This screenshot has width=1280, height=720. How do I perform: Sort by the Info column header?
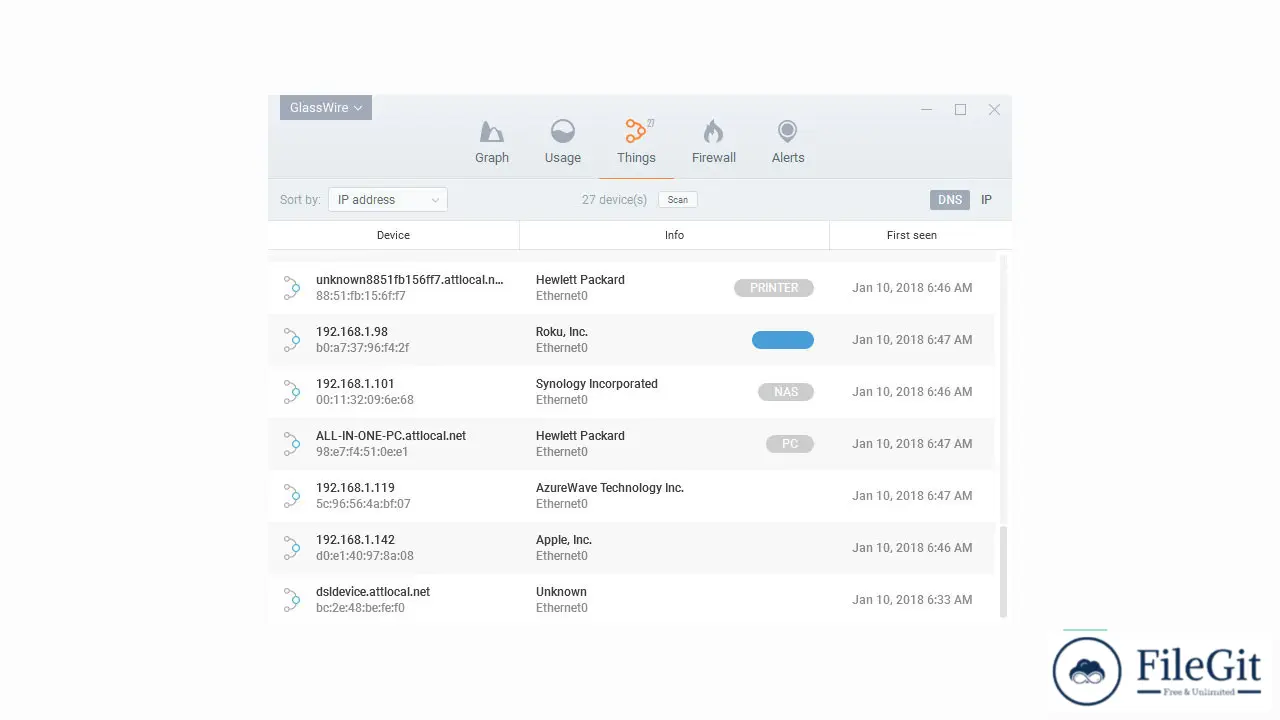pyautogui.click(x=675, y=235)
